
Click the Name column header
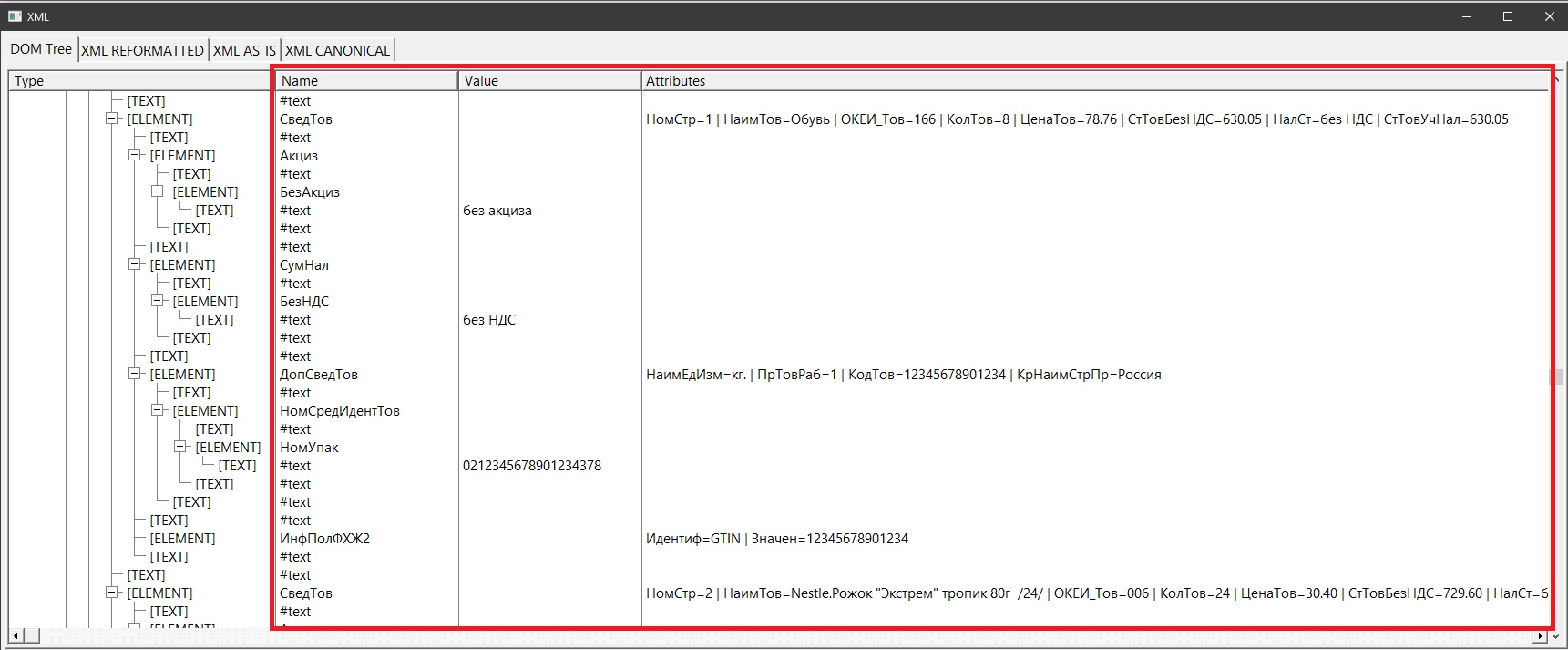click(365, 81)
